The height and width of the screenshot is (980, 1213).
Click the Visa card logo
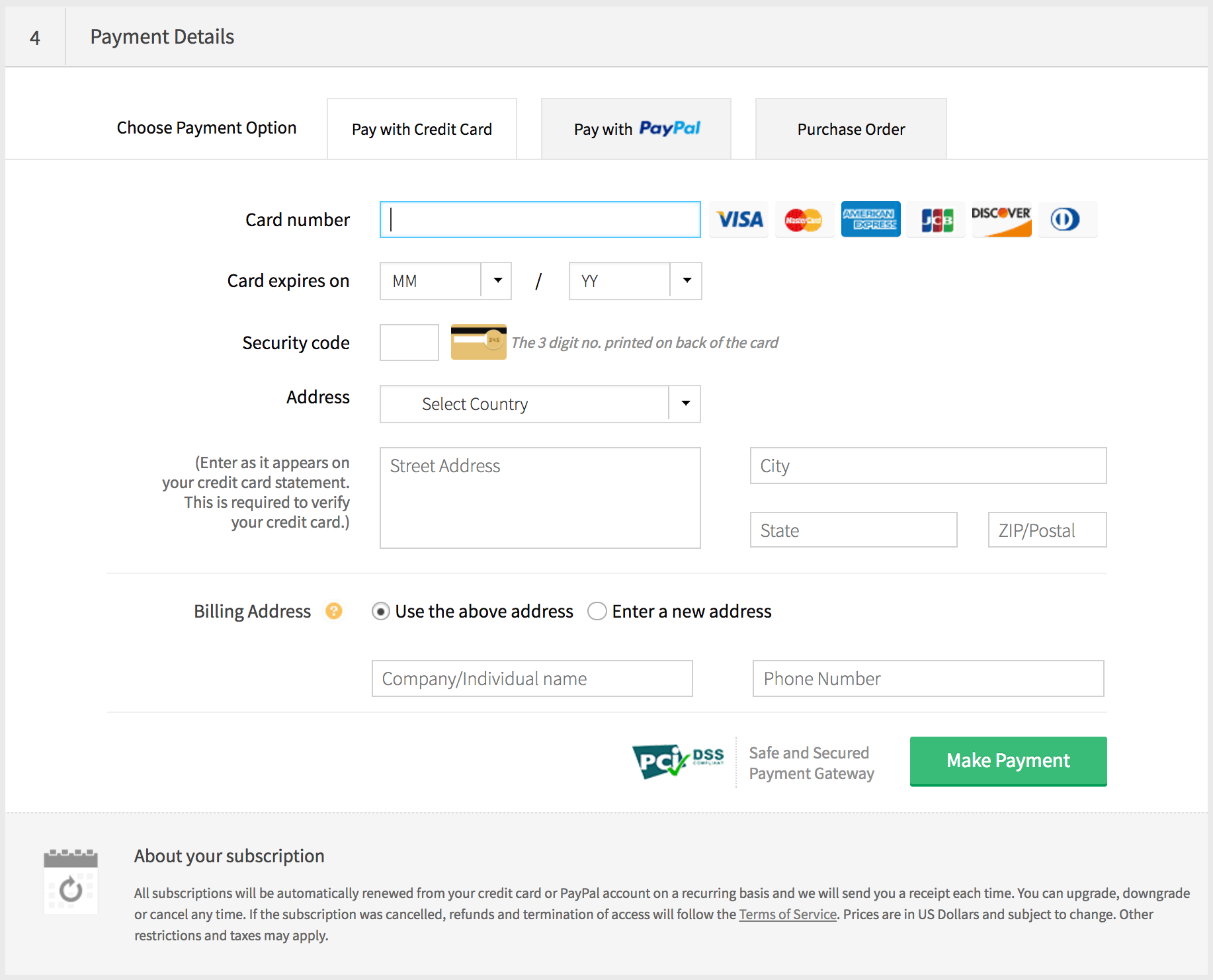tap(739, 220)
